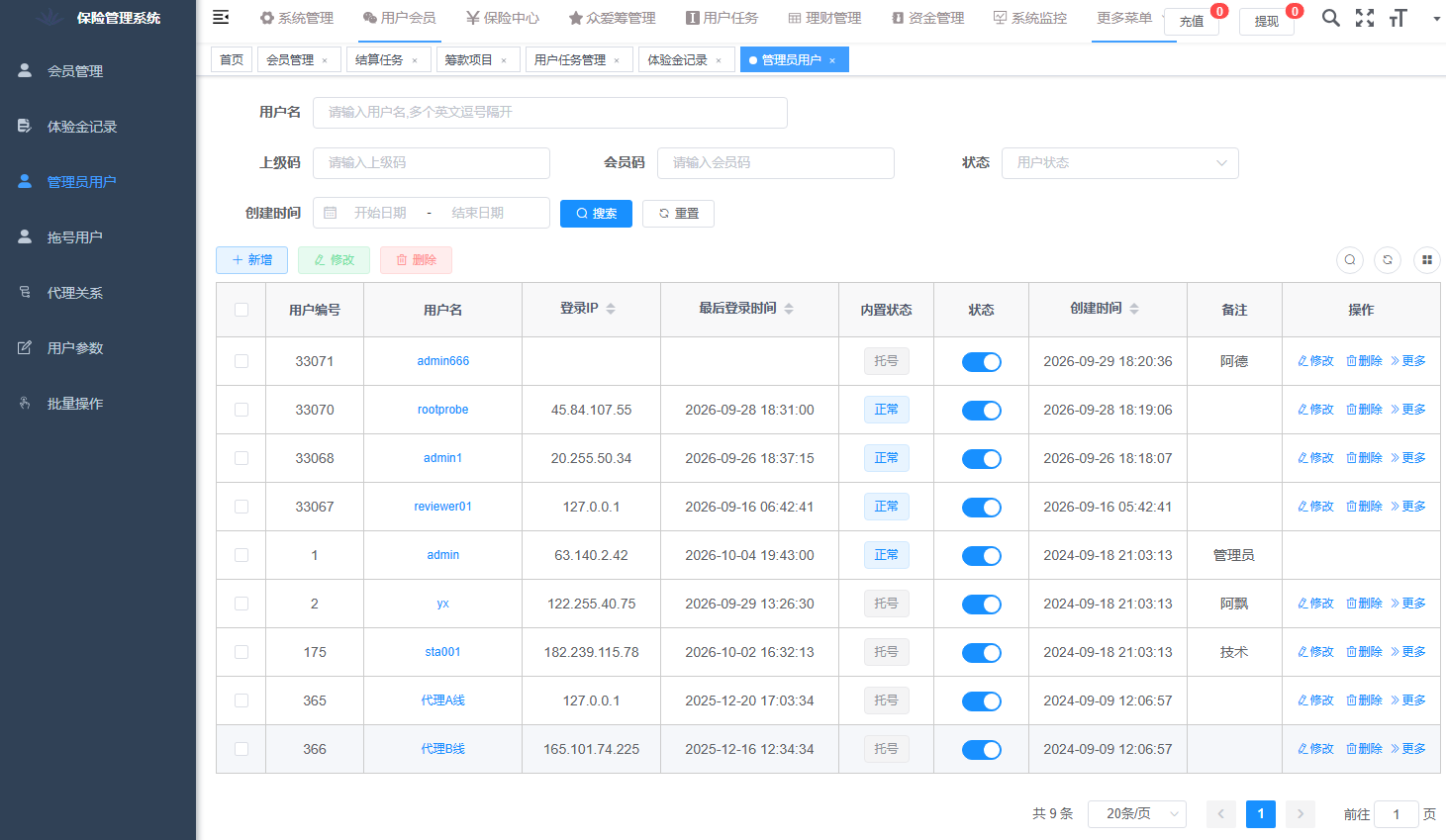1446x840 pixels.
Task: Refresh the table with the round refresh icon
Action: pyautogui.click(x=1388, y=260)
